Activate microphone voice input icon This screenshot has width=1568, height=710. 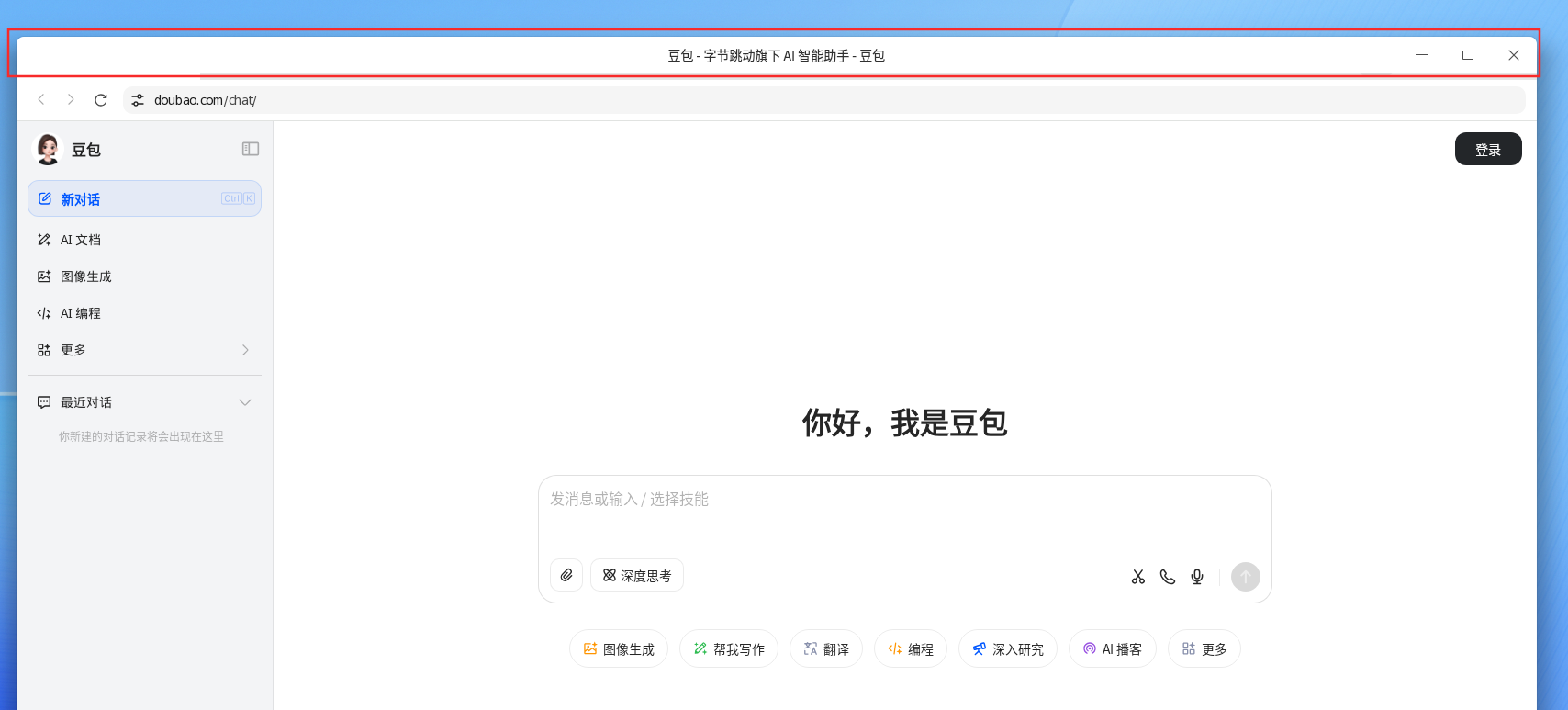pos(1197,577)
